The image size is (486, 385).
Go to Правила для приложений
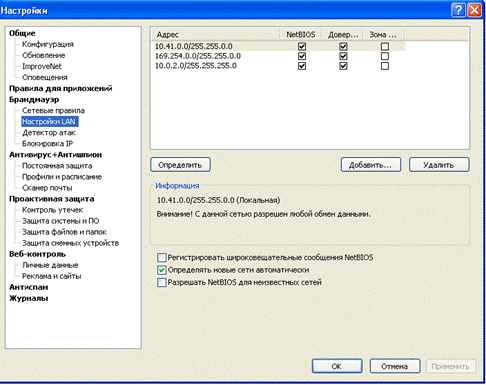[x=61, y=88]
